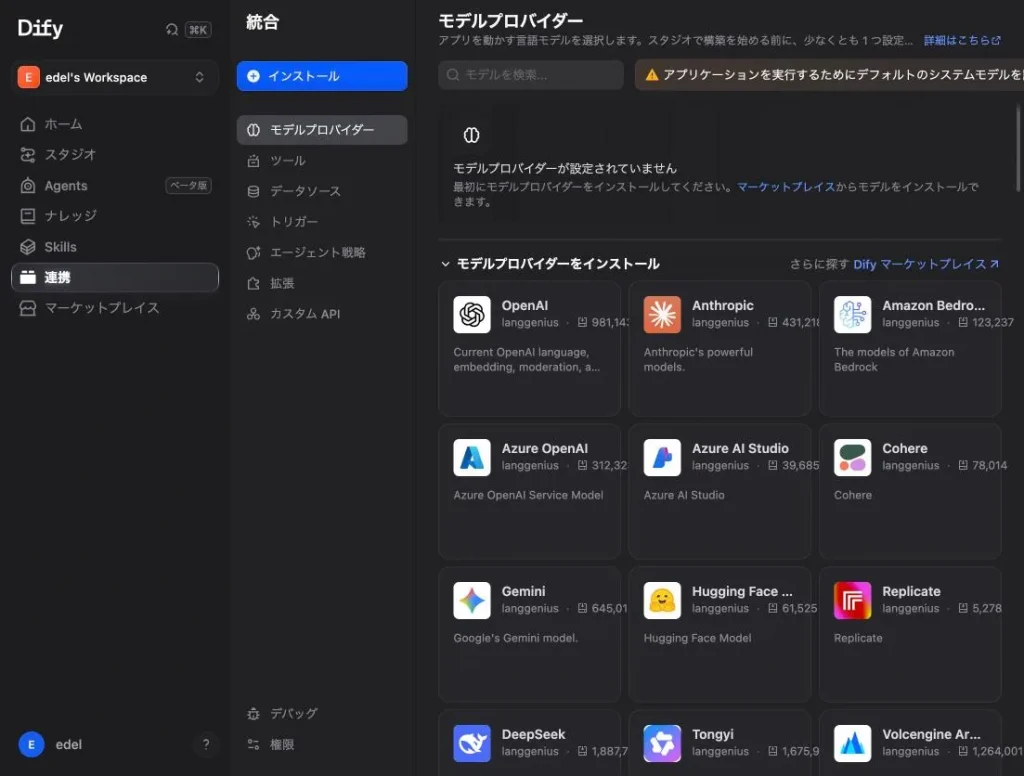This screenshot has height=776, width=1024.
Task: Open マーケットプレイス in the left sidebar
Action: tap(115, 308)
